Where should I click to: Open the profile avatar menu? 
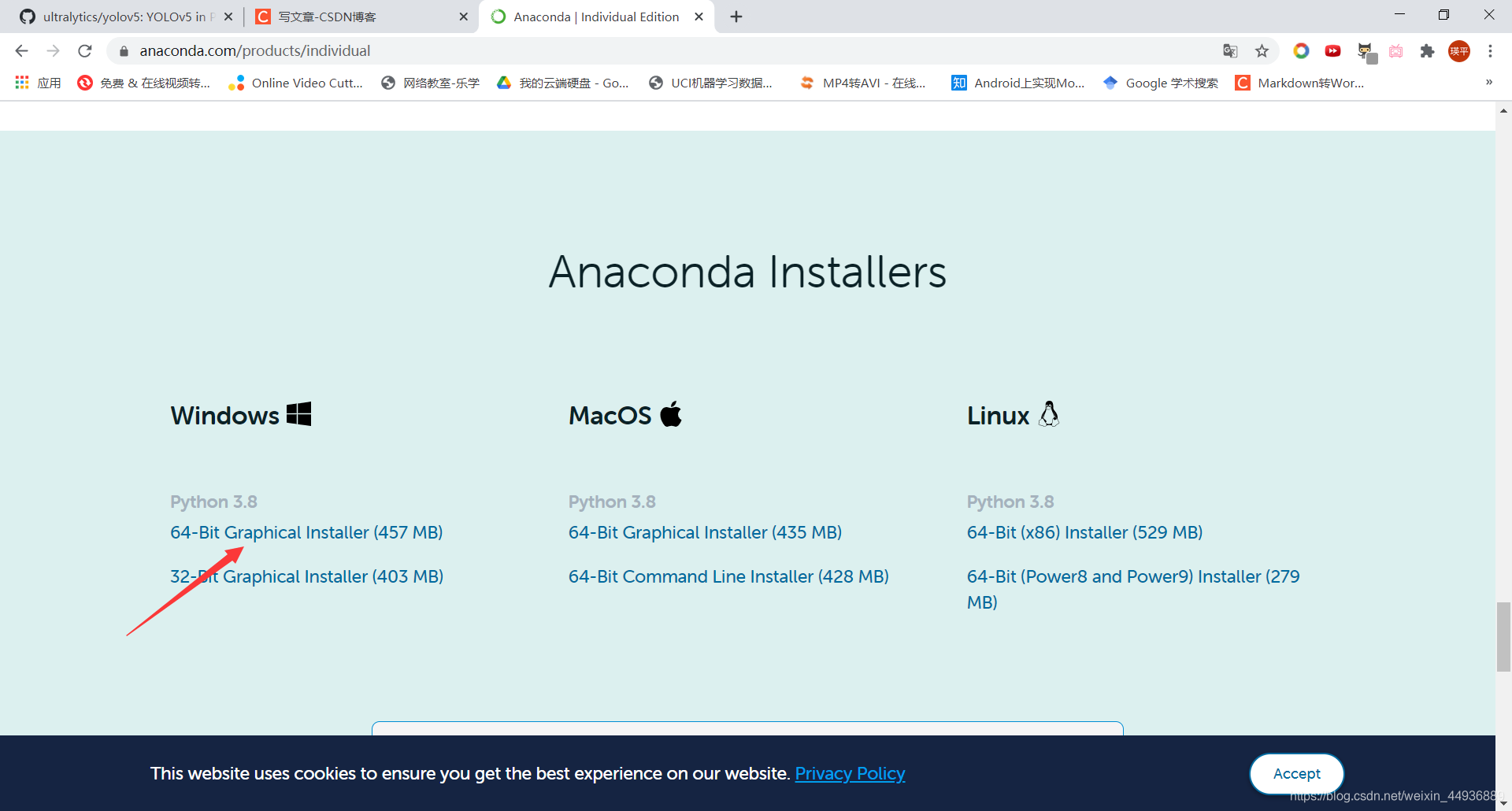[1459, 51]
